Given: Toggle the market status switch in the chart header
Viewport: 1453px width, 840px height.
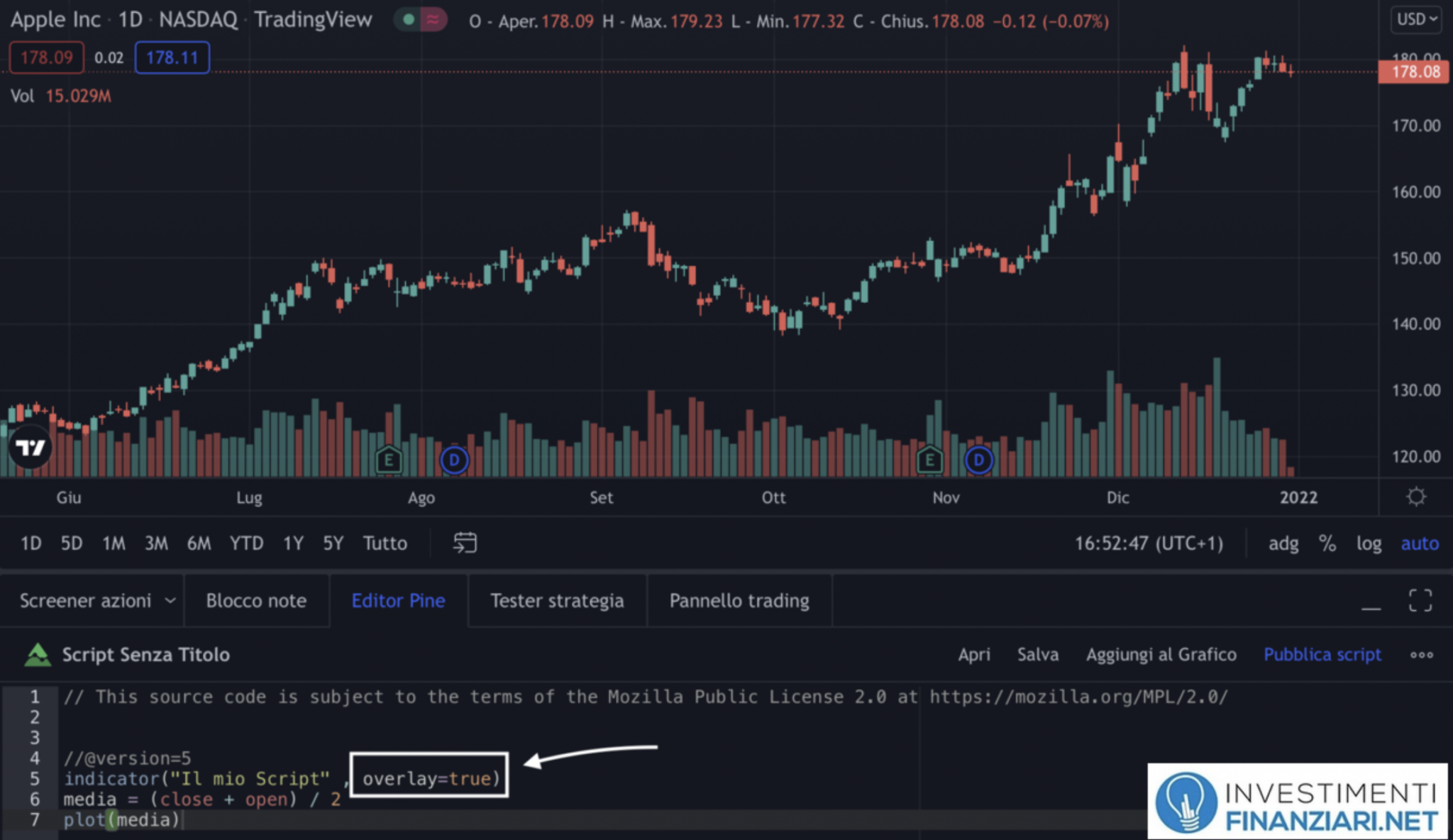Looking at the screenshot, I should click(420, 20).
